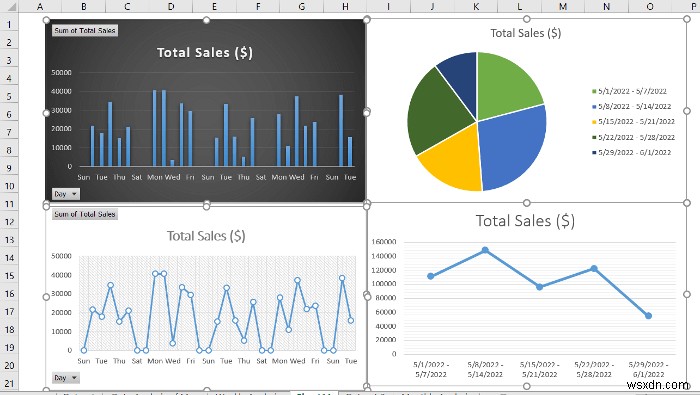The width and height of the screenshot is (700, 395).
Task: Click the weekly line point above 5/15/2022 - 5/21/2022
Action: pyautogui.click(x=540, y=287)
